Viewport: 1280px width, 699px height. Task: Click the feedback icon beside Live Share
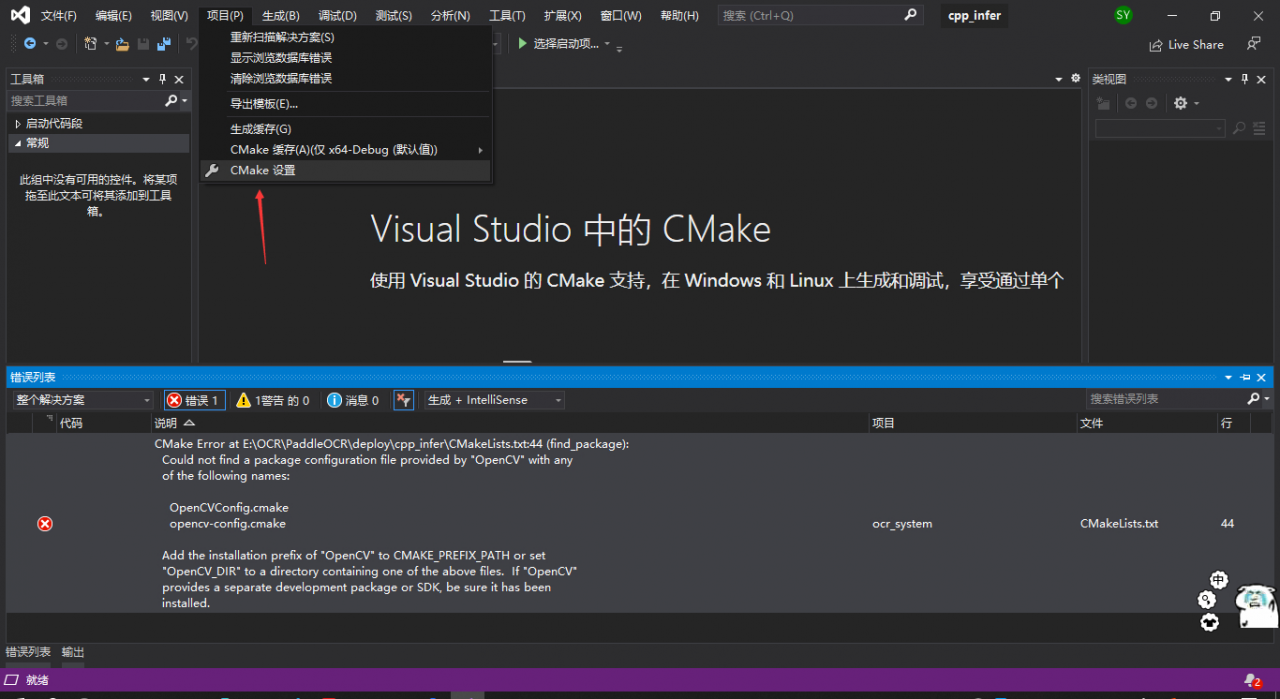tap(1253, 44)
